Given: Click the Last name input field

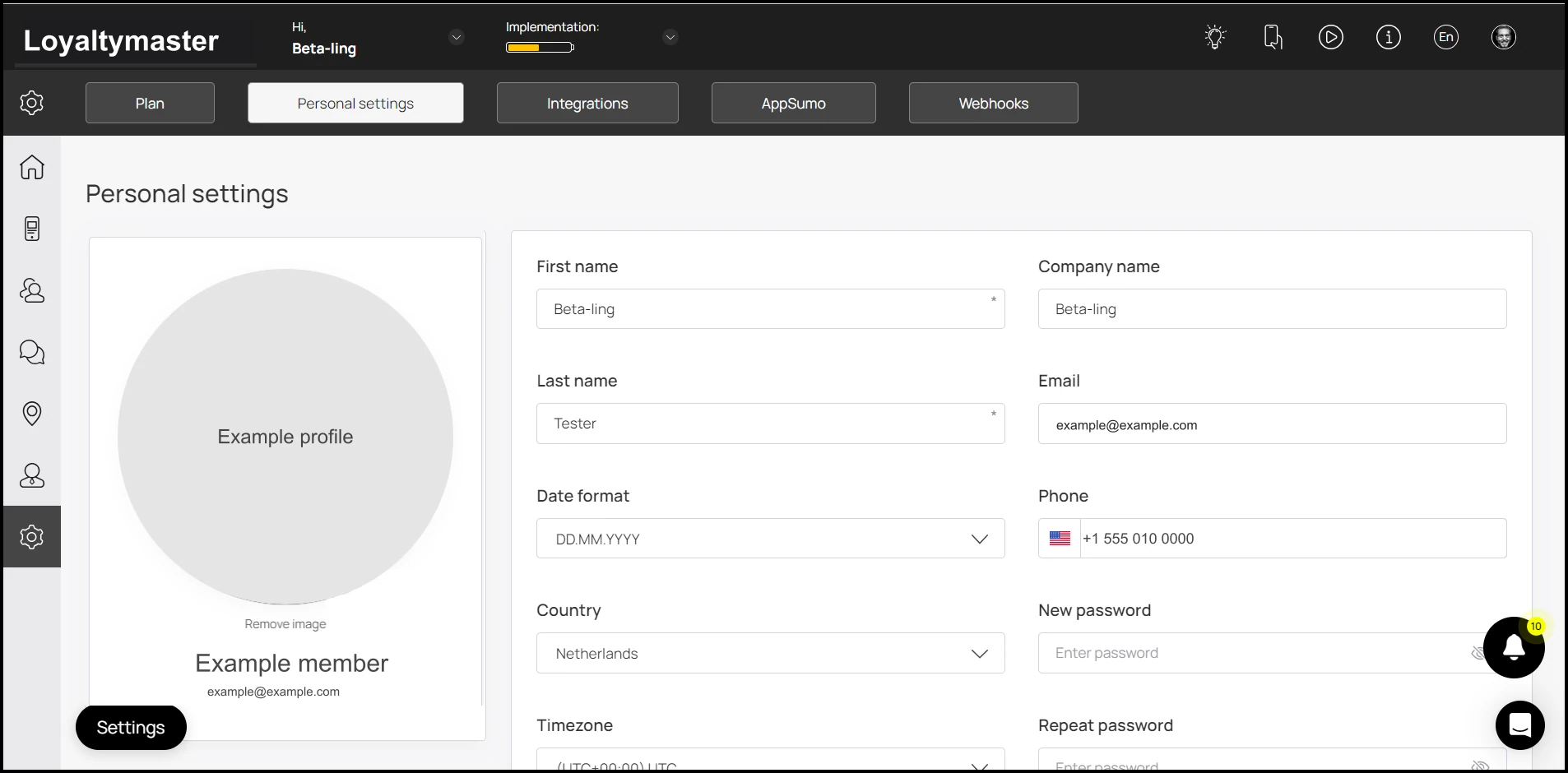Looking at the screenshot, I should click(x=770, y=424).
